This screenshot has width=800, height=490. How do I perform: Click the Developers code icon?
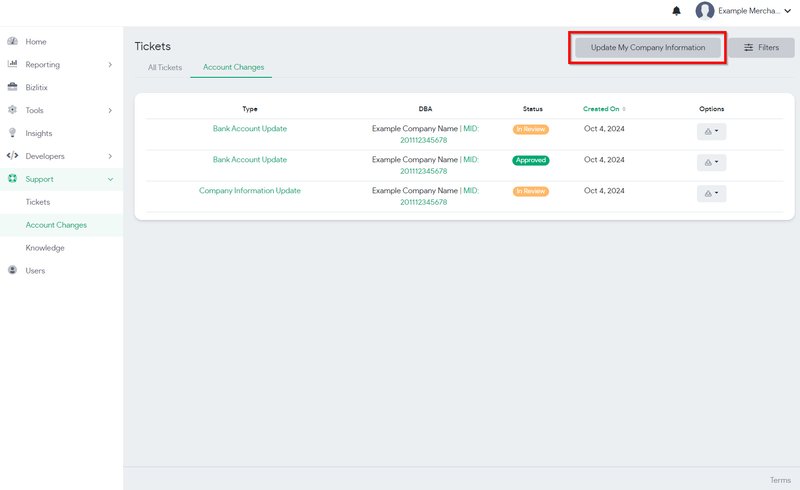pyautogui.click(x=13, y=156)
